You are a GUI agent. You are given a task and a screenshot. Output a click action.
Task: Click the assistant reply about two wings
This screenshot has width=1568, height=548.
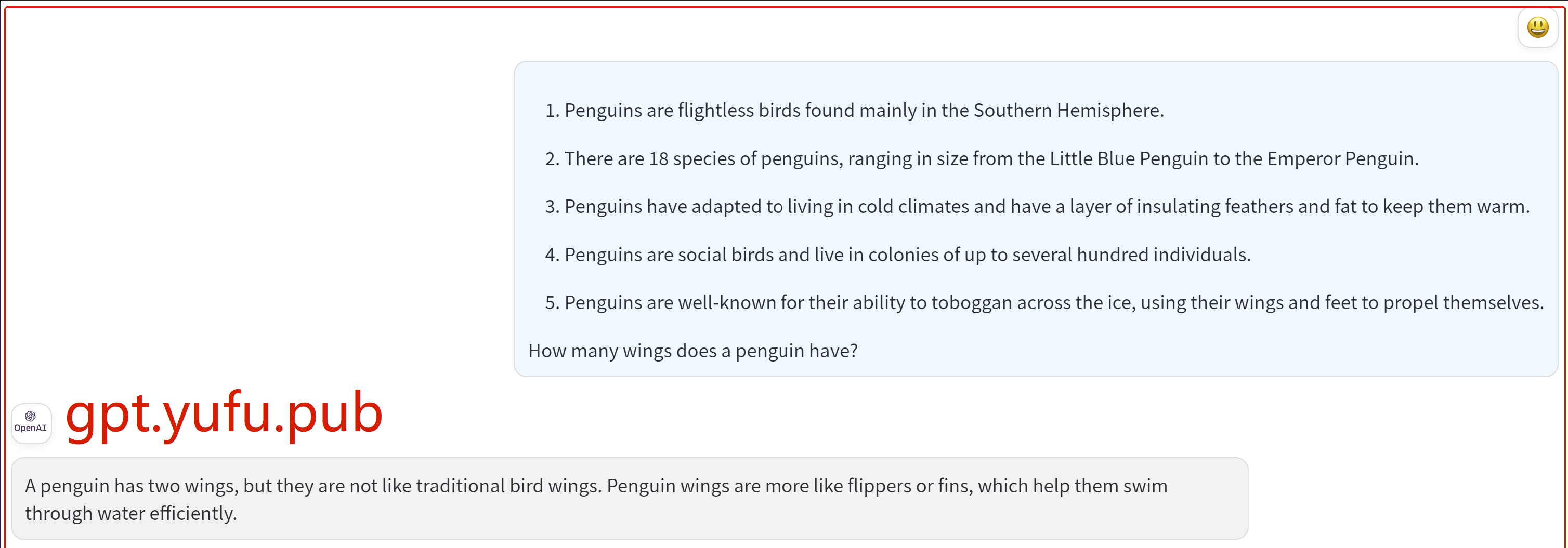tap(630, 499)
